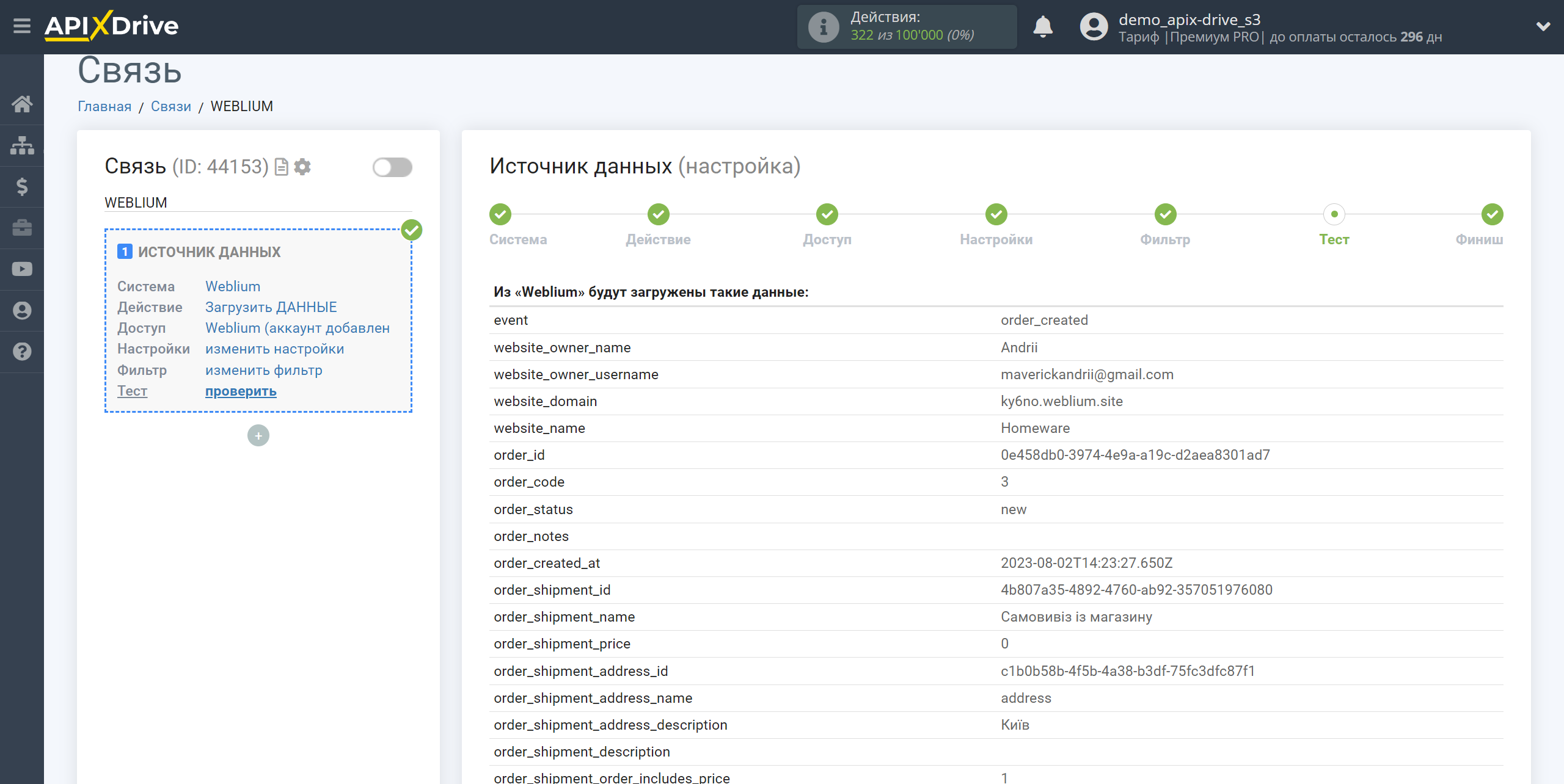Click Weblium (аккаунт добавлен access link
Screen dimensions: 1564x784
(298, 328)
